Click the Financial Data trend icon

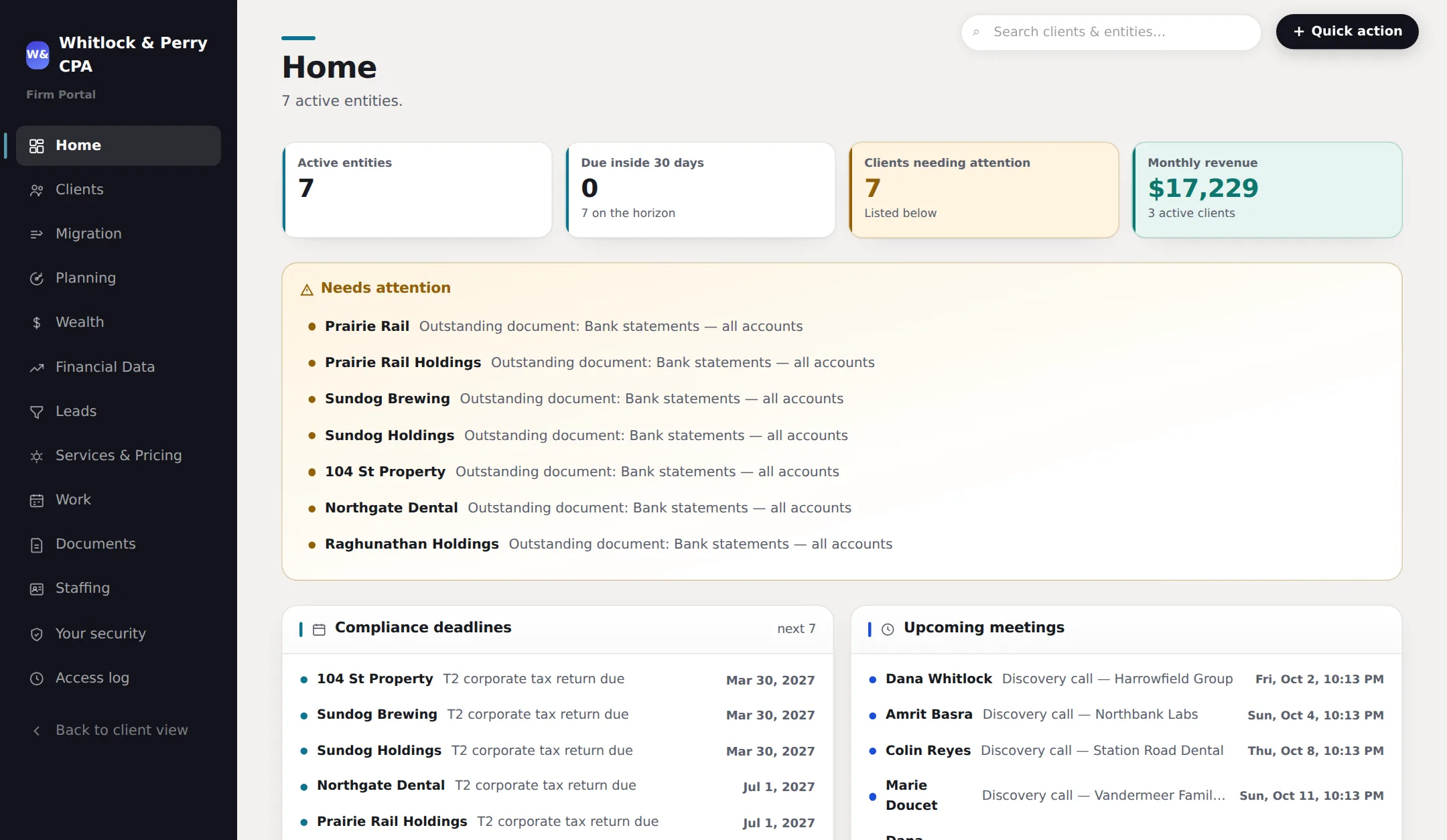37,367
